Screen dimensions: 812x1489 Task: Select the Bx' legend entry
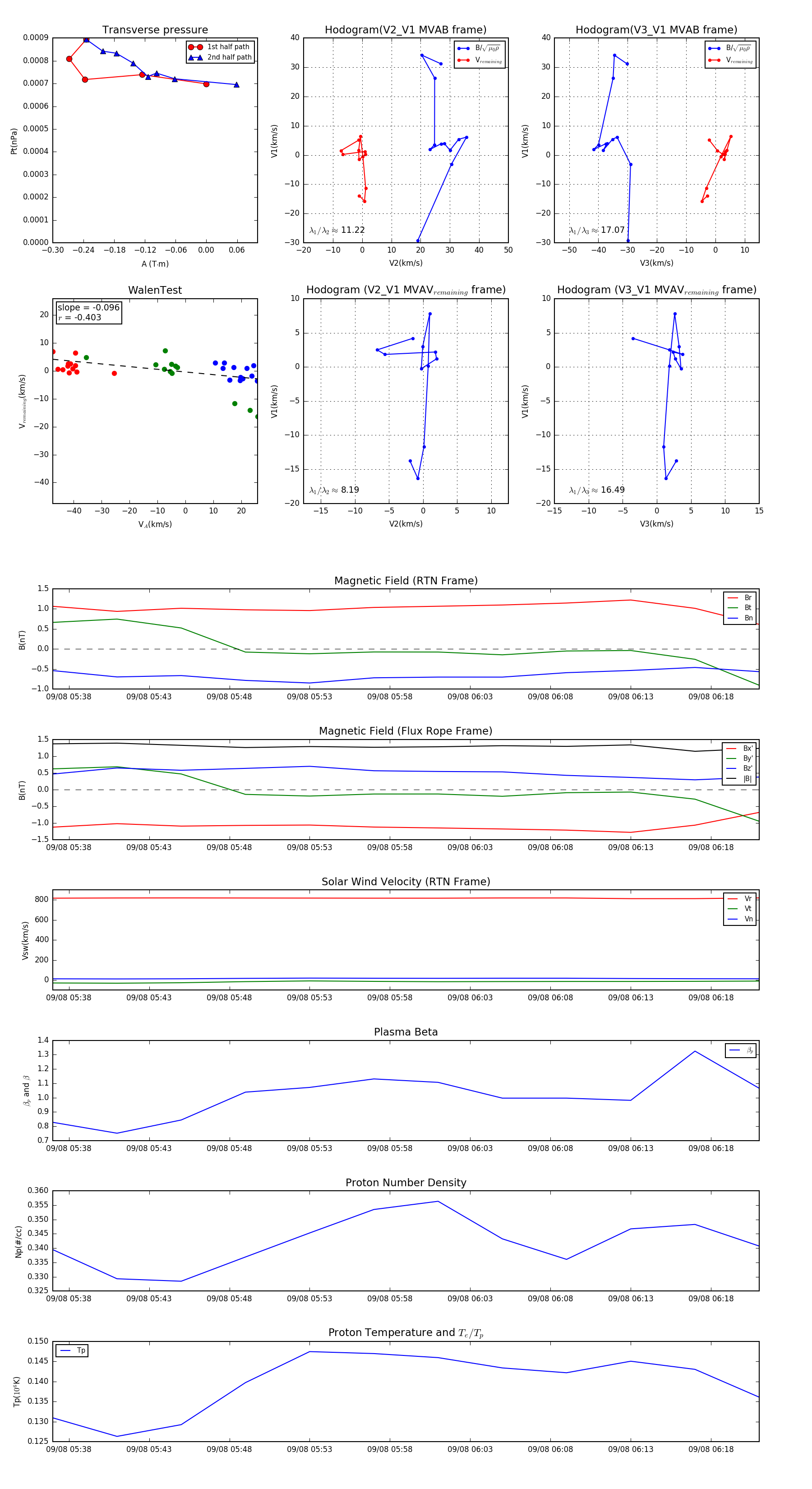(739, 748)
